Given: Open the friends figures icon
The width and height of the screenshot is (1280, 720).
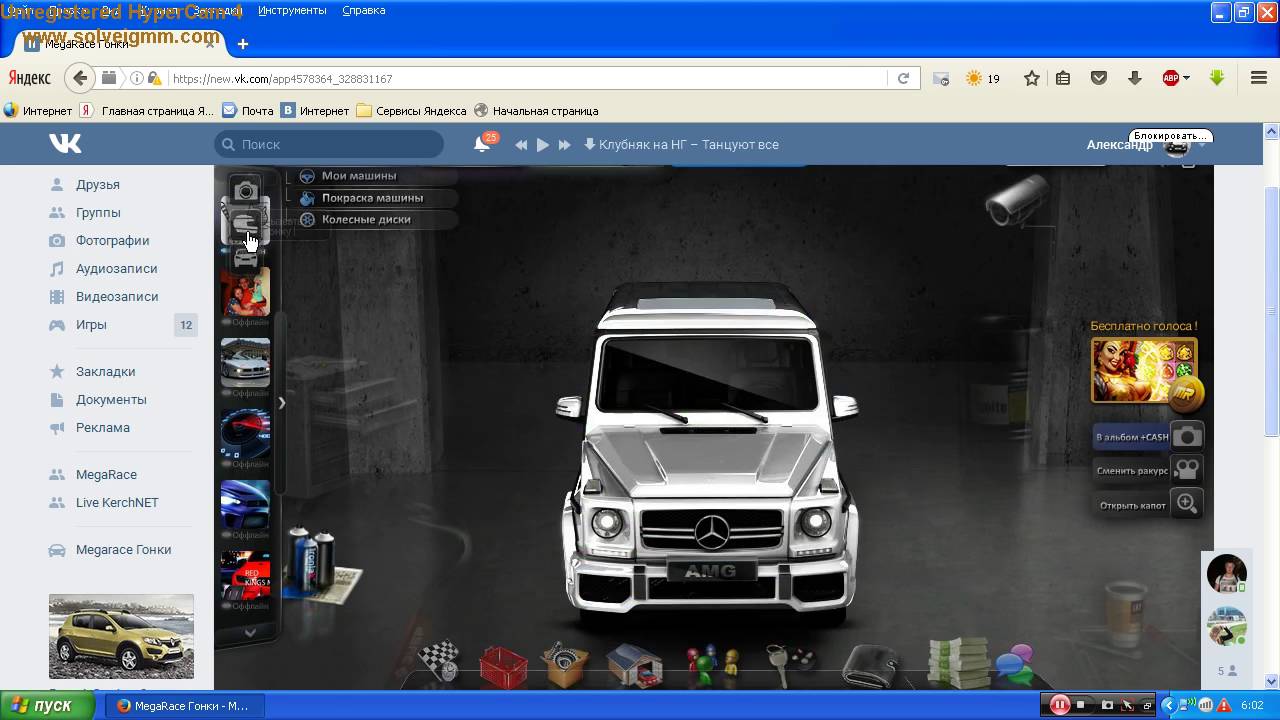Looking at the screenshot, I should click(712, 663).
